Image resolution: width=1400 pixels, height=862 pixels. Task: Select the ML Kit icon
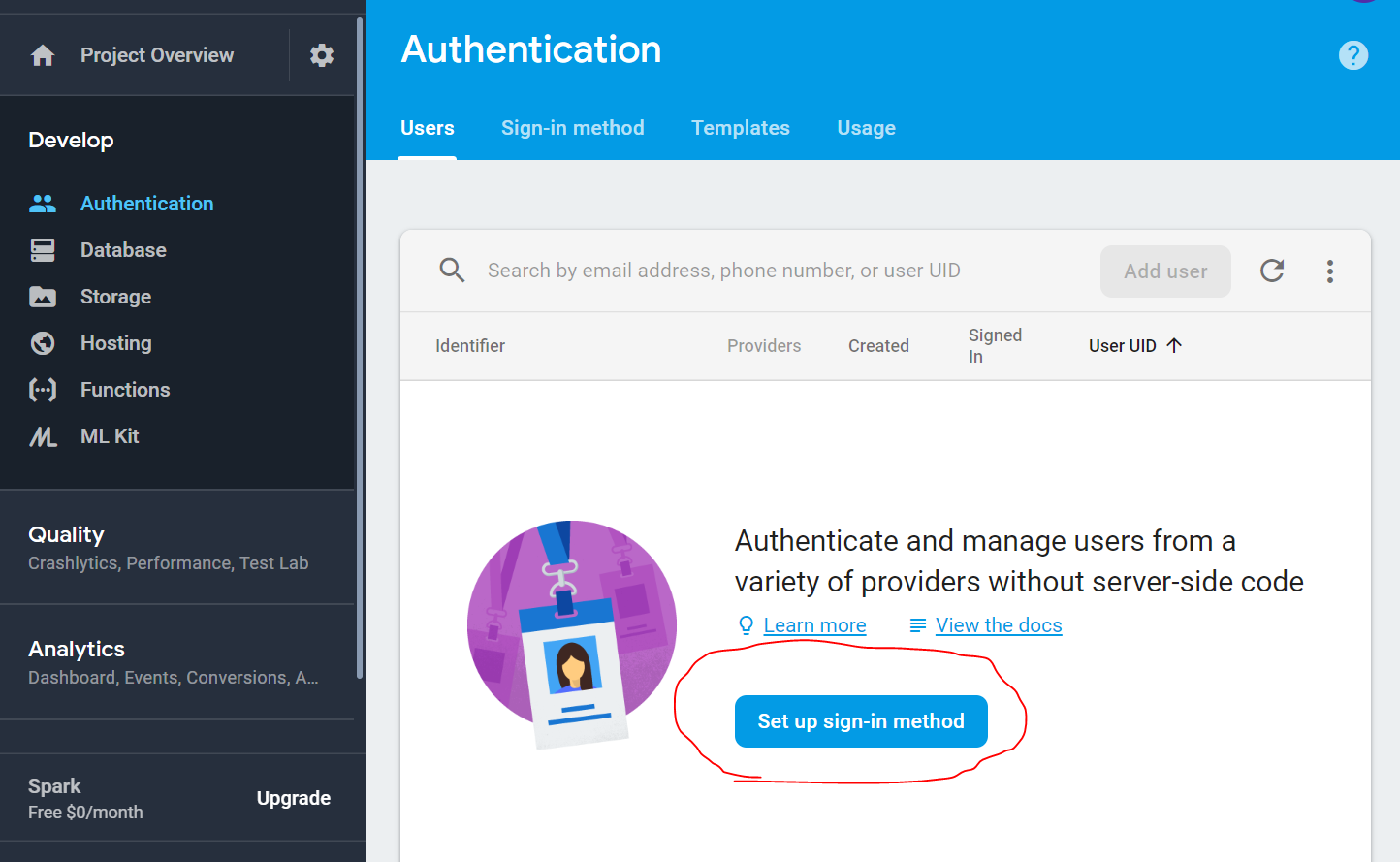coord(43,435)
